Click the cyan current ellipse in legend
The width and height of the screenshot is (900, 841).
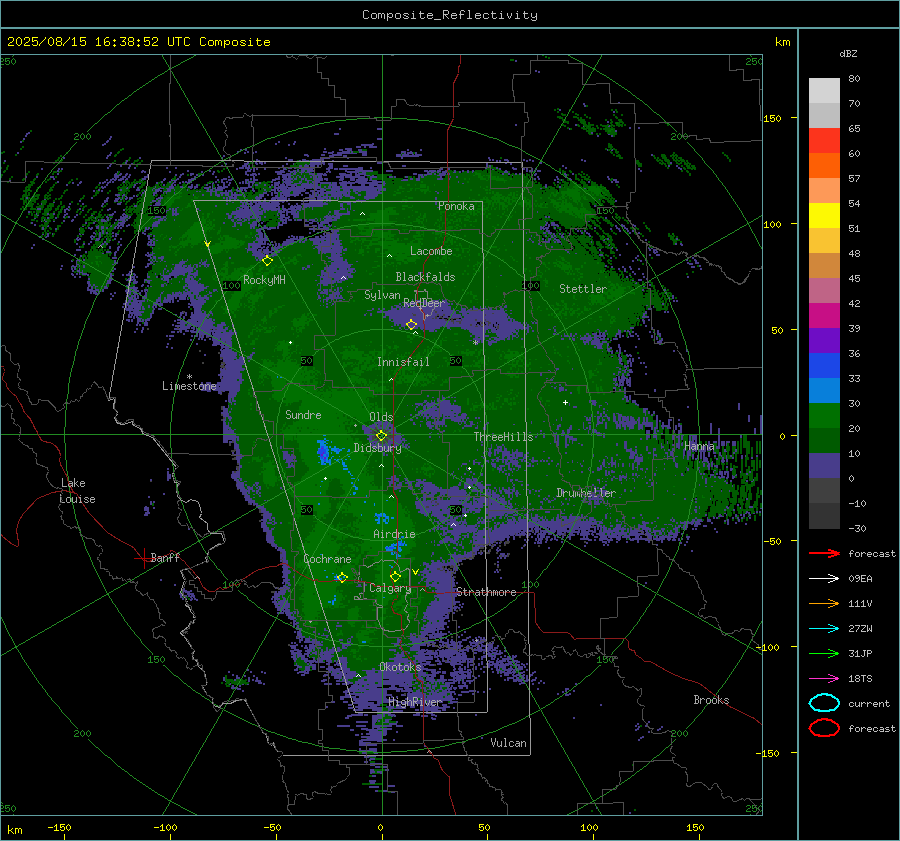click(824, 703)
